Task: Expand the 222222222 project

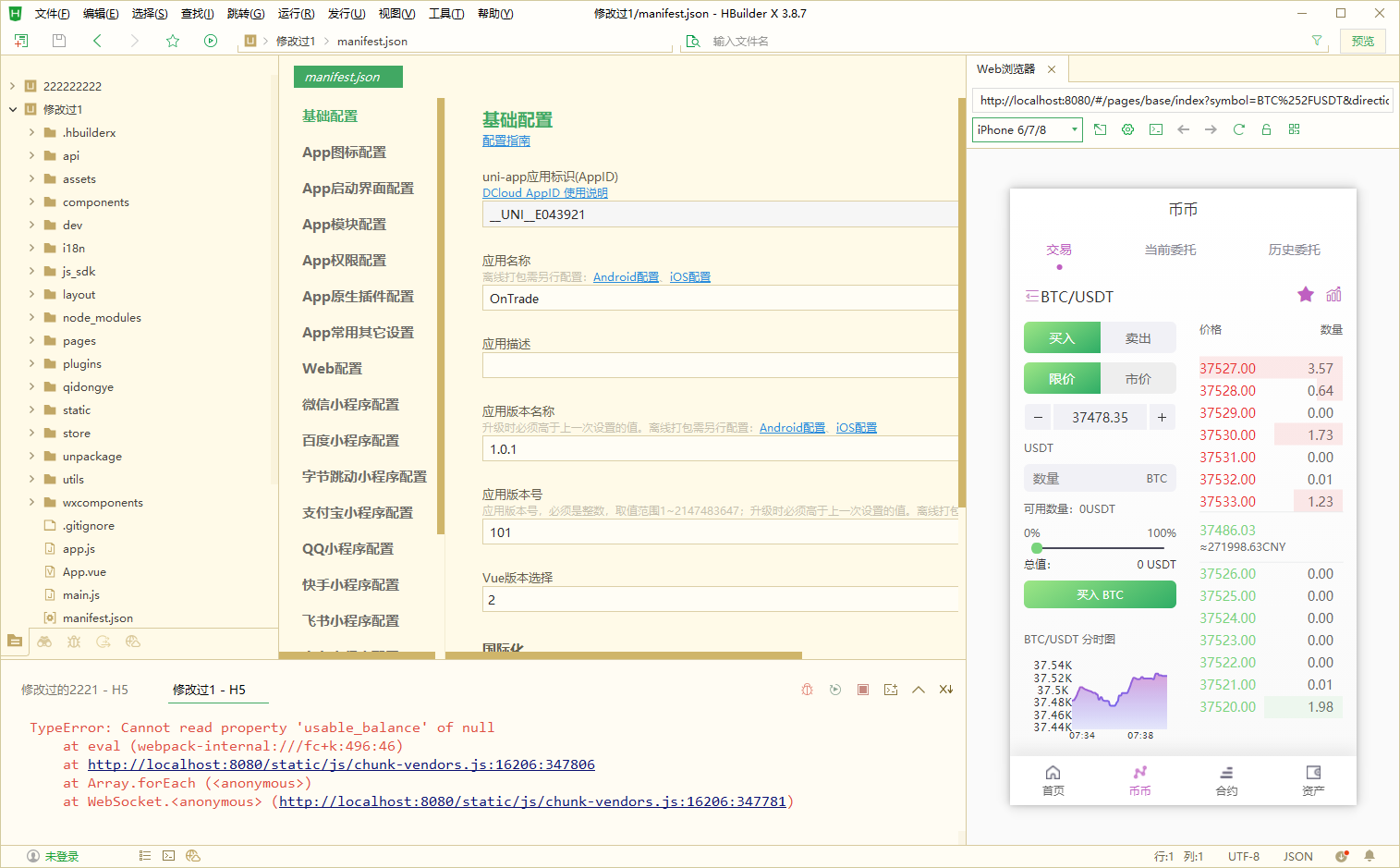Action: coord(12,86)
